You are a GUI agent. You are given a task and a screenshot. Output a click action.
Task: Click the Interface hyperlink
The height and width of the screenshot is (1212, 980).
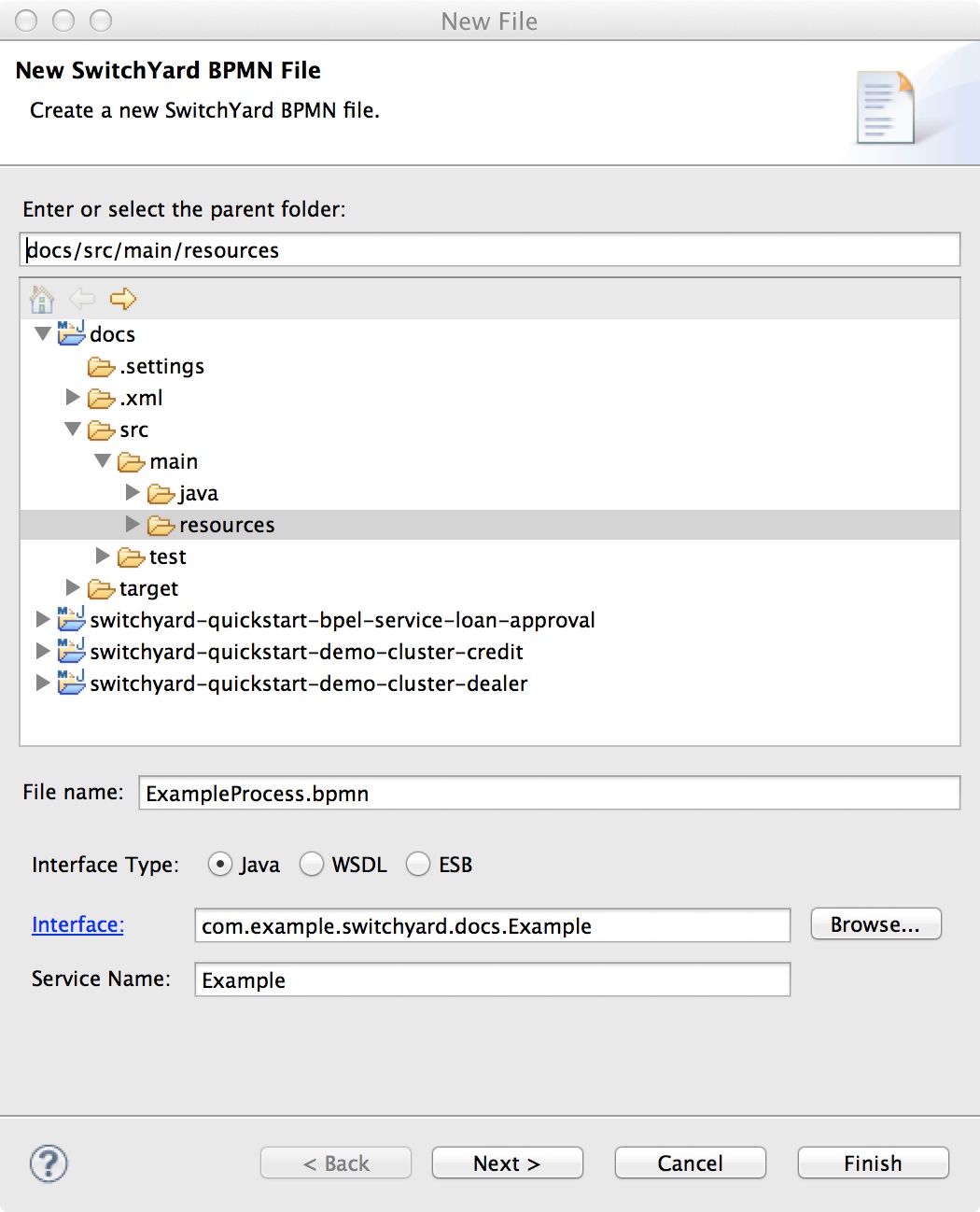(77, 924)
